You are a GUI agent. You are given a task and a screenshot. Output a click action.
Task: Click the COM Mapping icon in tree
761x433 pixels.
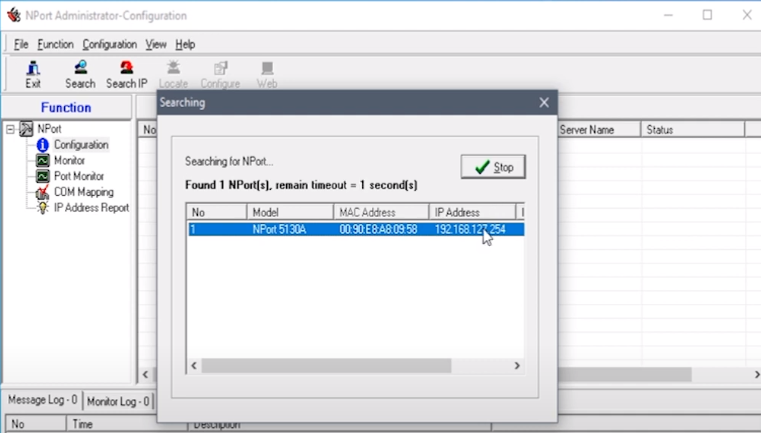[x=43, y=192]
